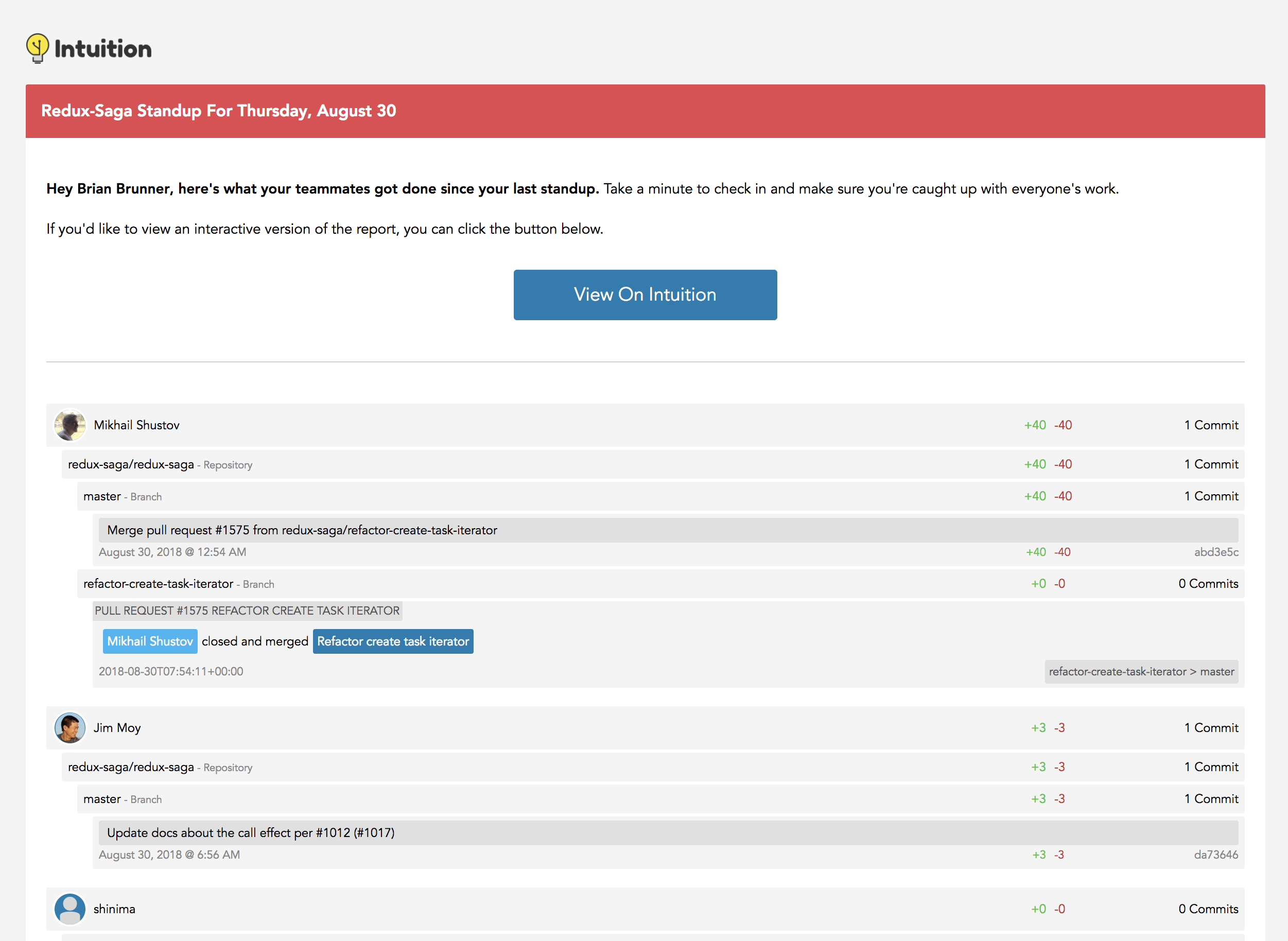Click commit hash abd3e5c
The height and width of the screenshot is (941, 1288).
1215,552
